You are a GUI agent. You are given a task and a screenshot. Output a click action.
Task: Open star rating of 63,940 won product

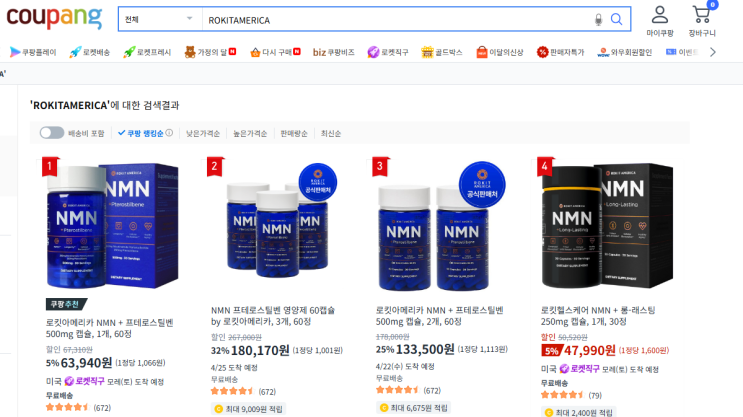coord(67,408)
